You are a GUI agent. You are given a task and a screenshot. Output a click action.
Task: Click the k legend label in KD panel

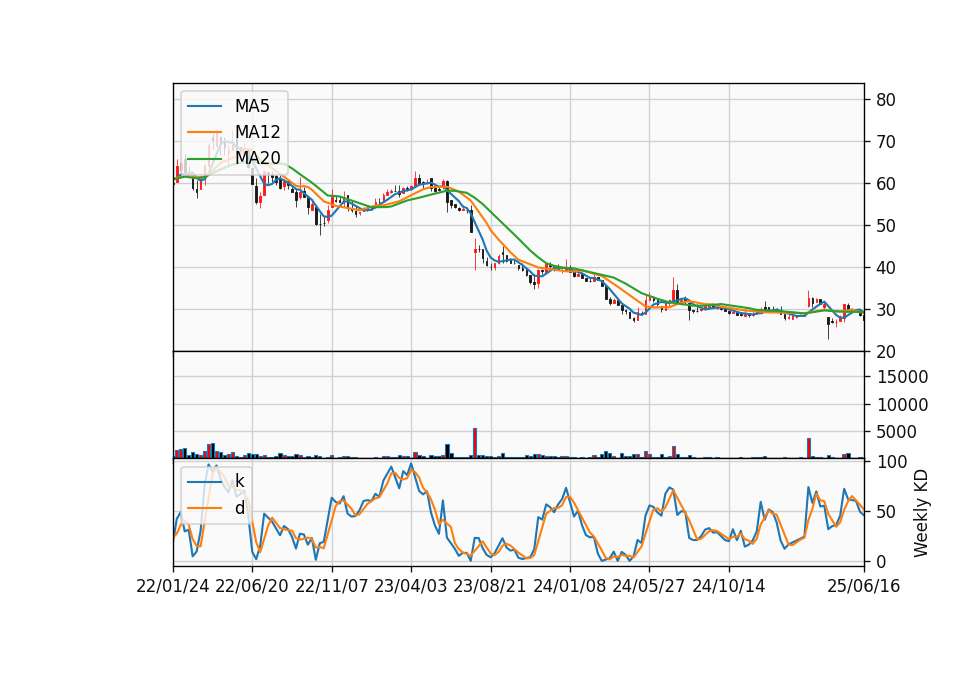(x=239, y=481)
